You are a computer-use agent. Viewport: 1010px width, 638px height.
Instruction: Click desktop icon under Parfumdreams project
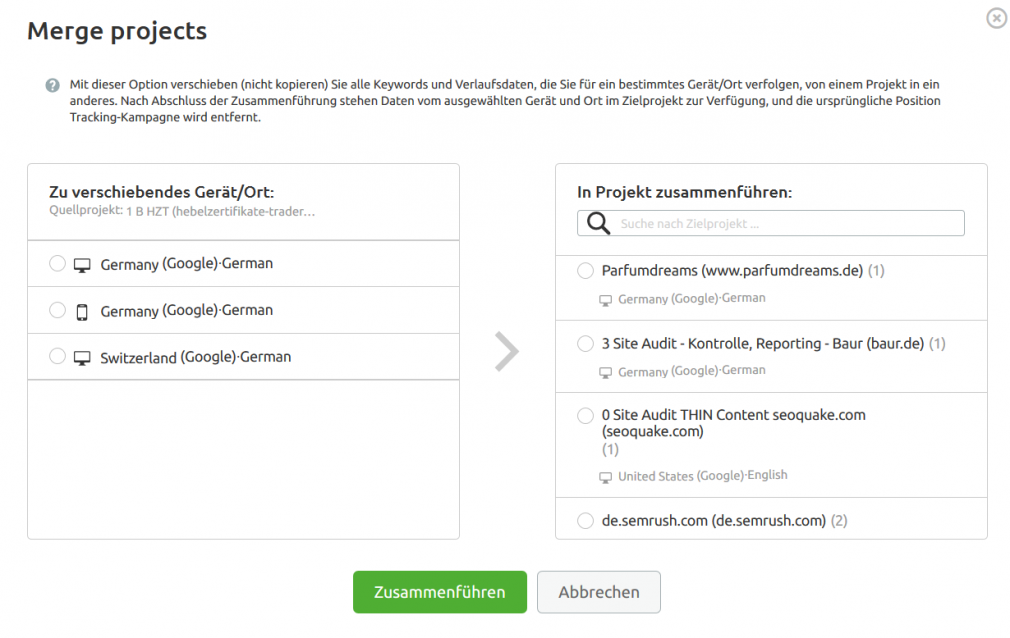605,300
